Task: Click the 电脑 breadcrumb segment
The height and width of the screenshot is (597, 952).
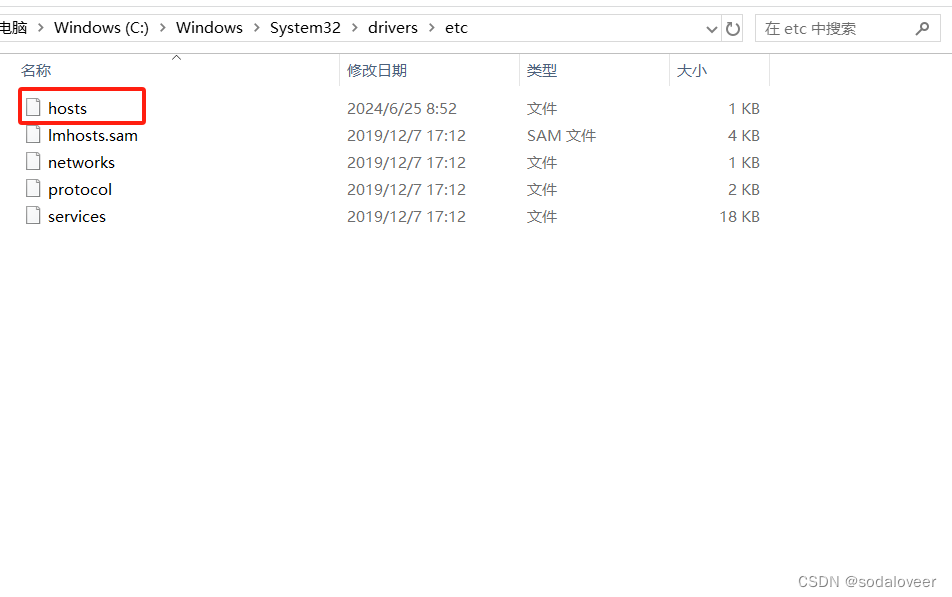Action: click(13, 28)
